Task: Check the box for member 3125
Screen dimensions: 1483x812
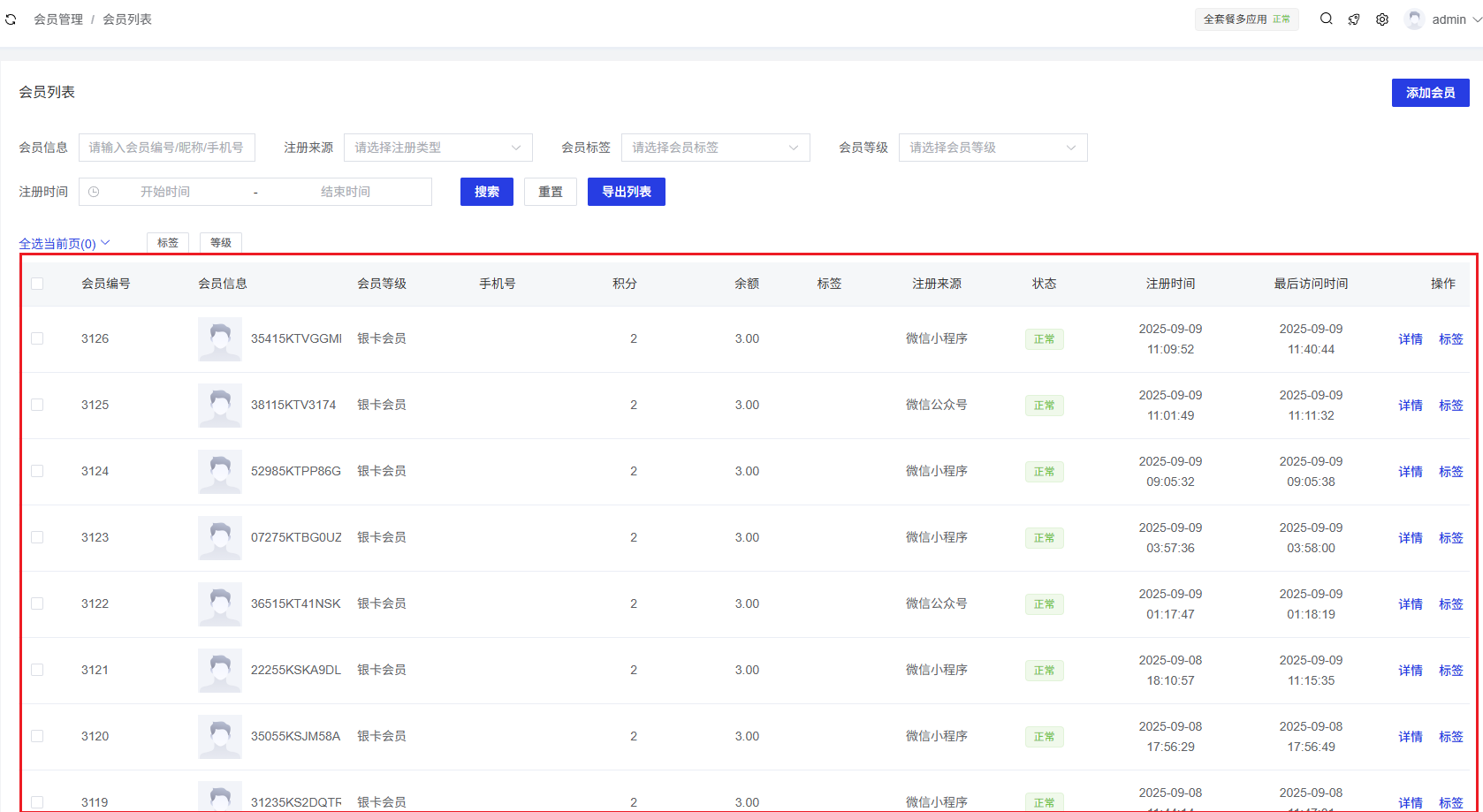Action: point(37,405)
